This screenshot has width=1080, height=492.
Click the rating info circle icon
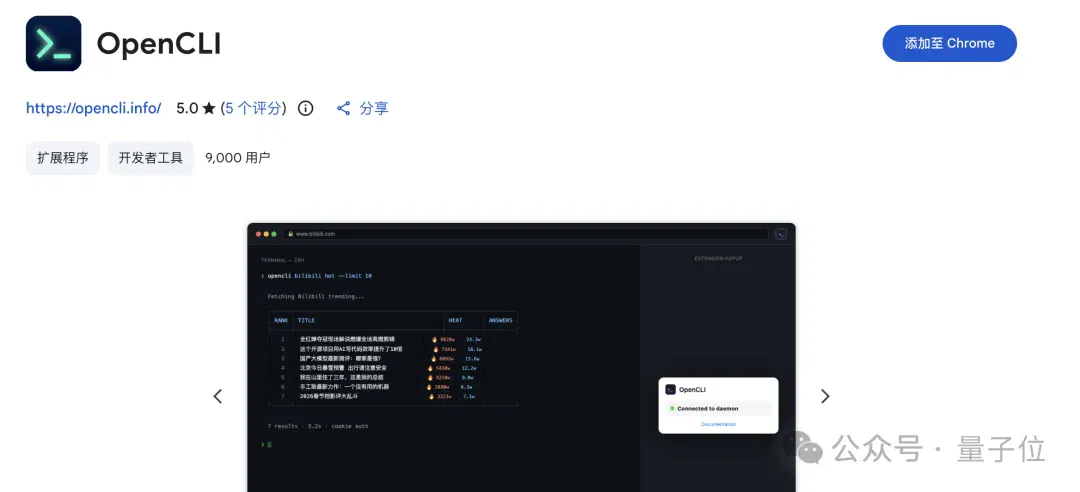305,108
